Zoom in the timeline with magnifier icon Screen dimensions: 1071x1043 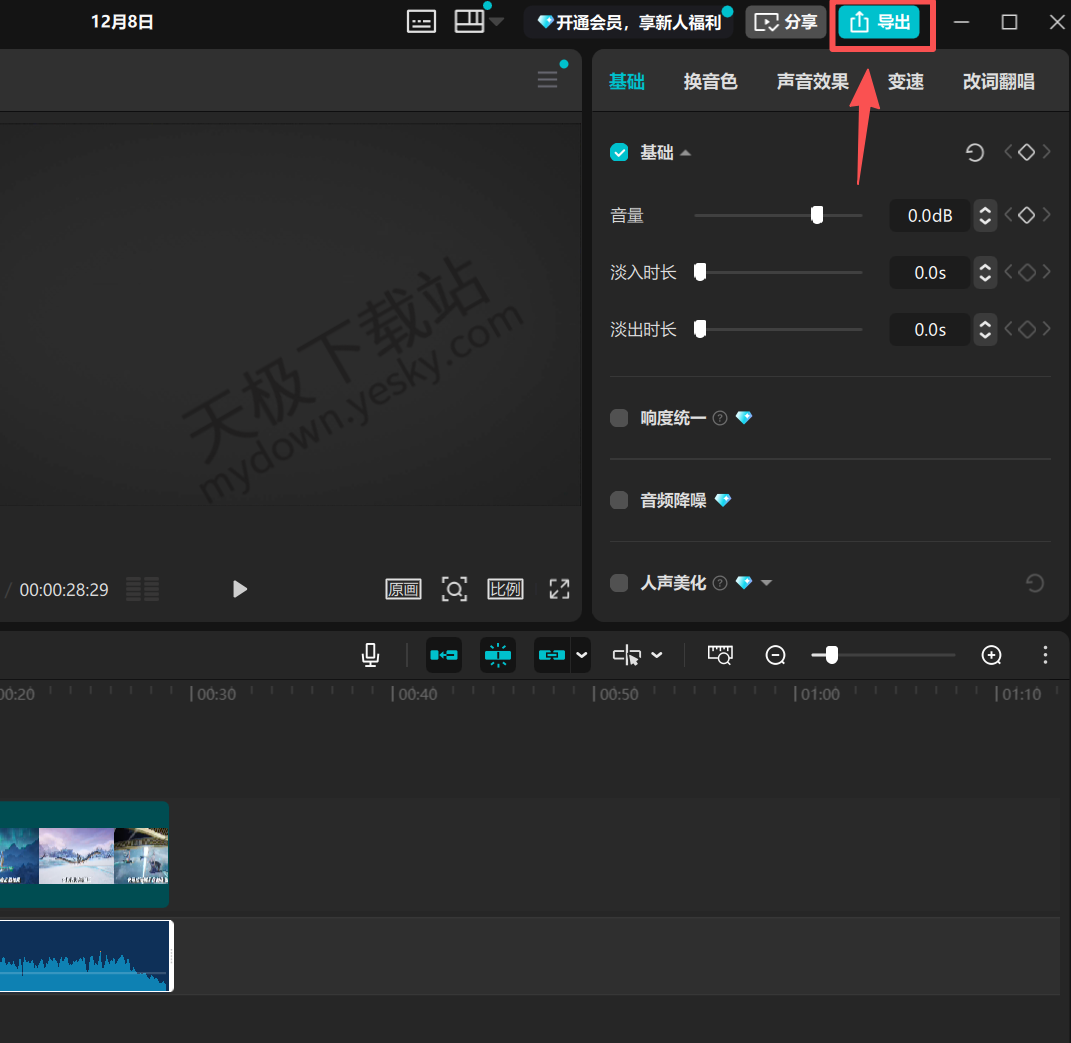click(x=991, y=655)
